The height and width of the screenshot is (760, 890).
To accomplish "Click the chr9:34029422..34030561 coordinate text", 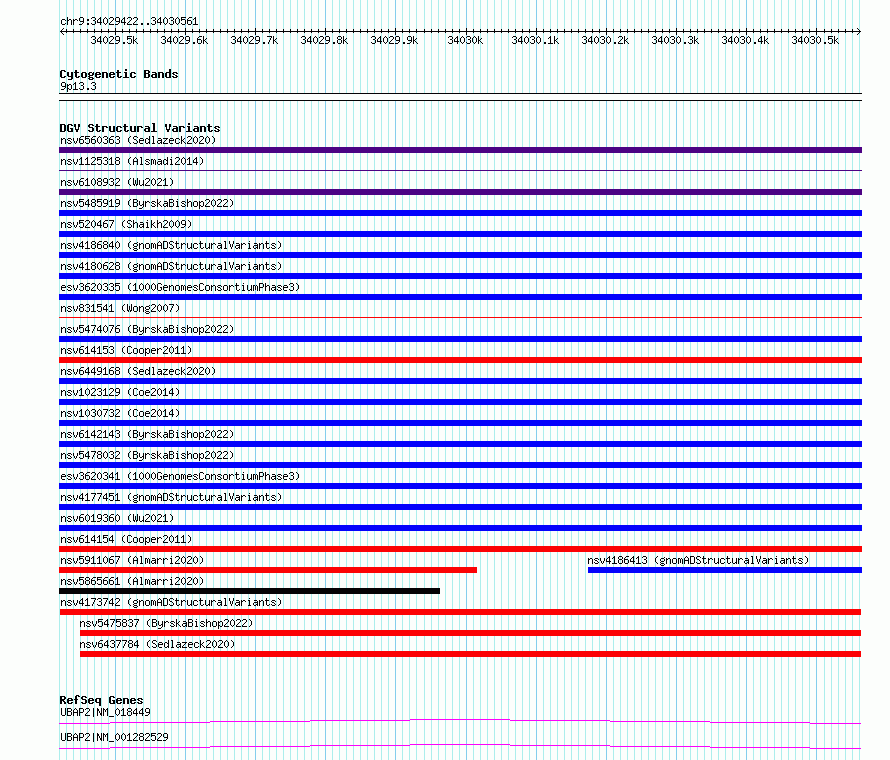I will click(x=129, y=22).
